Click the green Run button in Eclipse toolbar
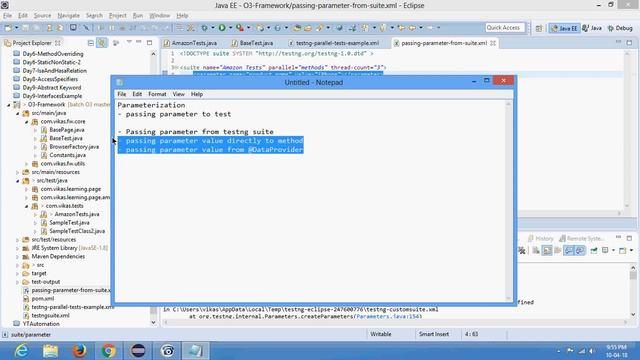Image resolution: width=640 pixels, height=360 pixels. pyautogui.click(x=222, y=28)
